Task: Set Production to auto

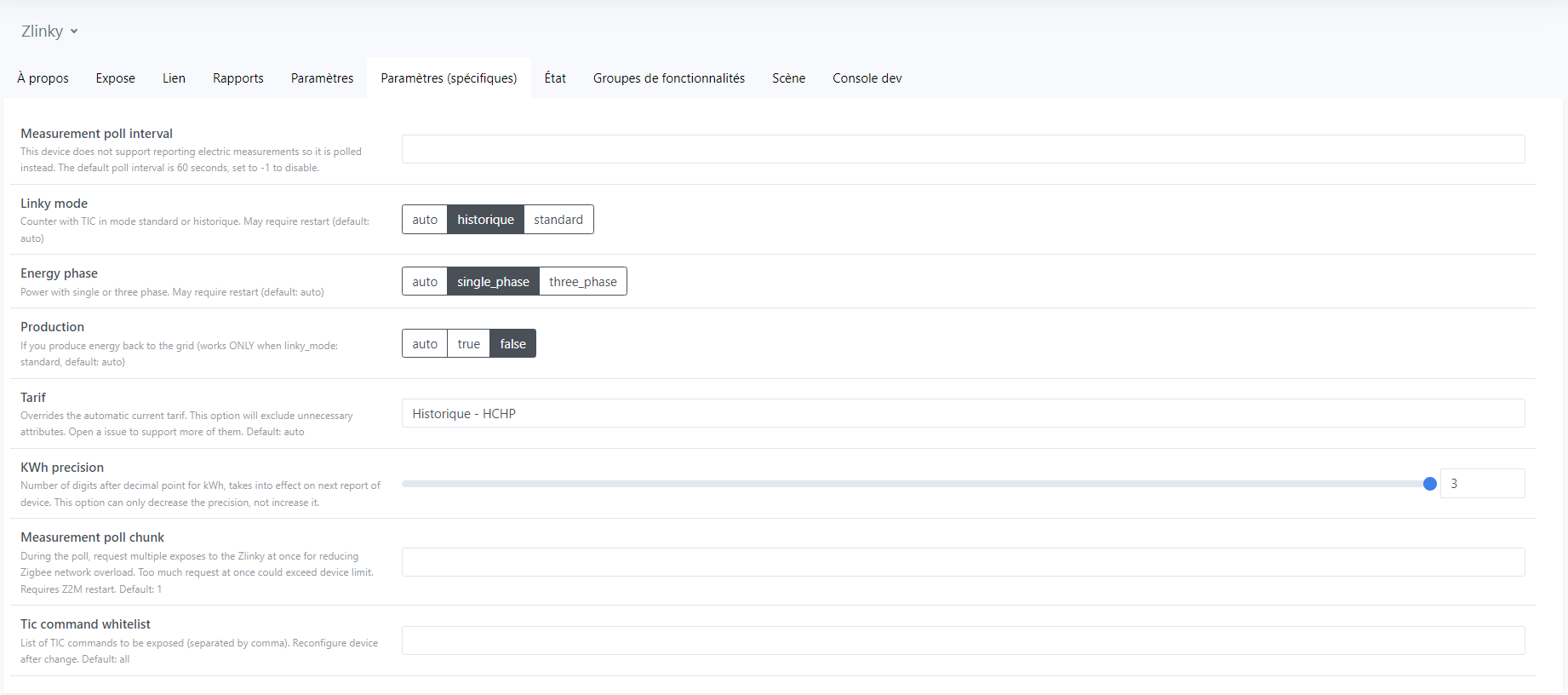Action: 425,344
